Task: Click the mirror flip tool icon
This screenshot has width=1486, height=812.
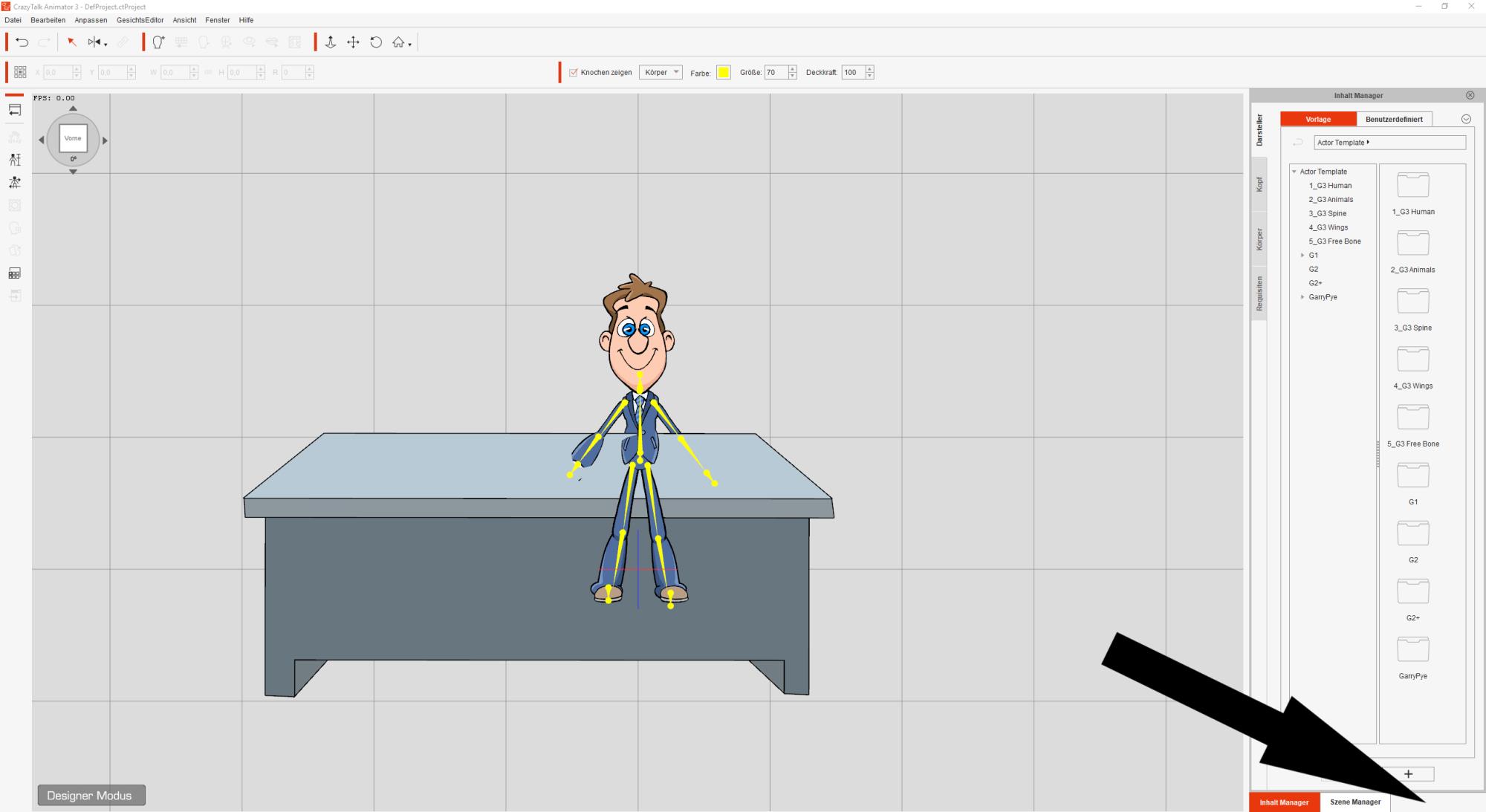Action: [94, 42]
